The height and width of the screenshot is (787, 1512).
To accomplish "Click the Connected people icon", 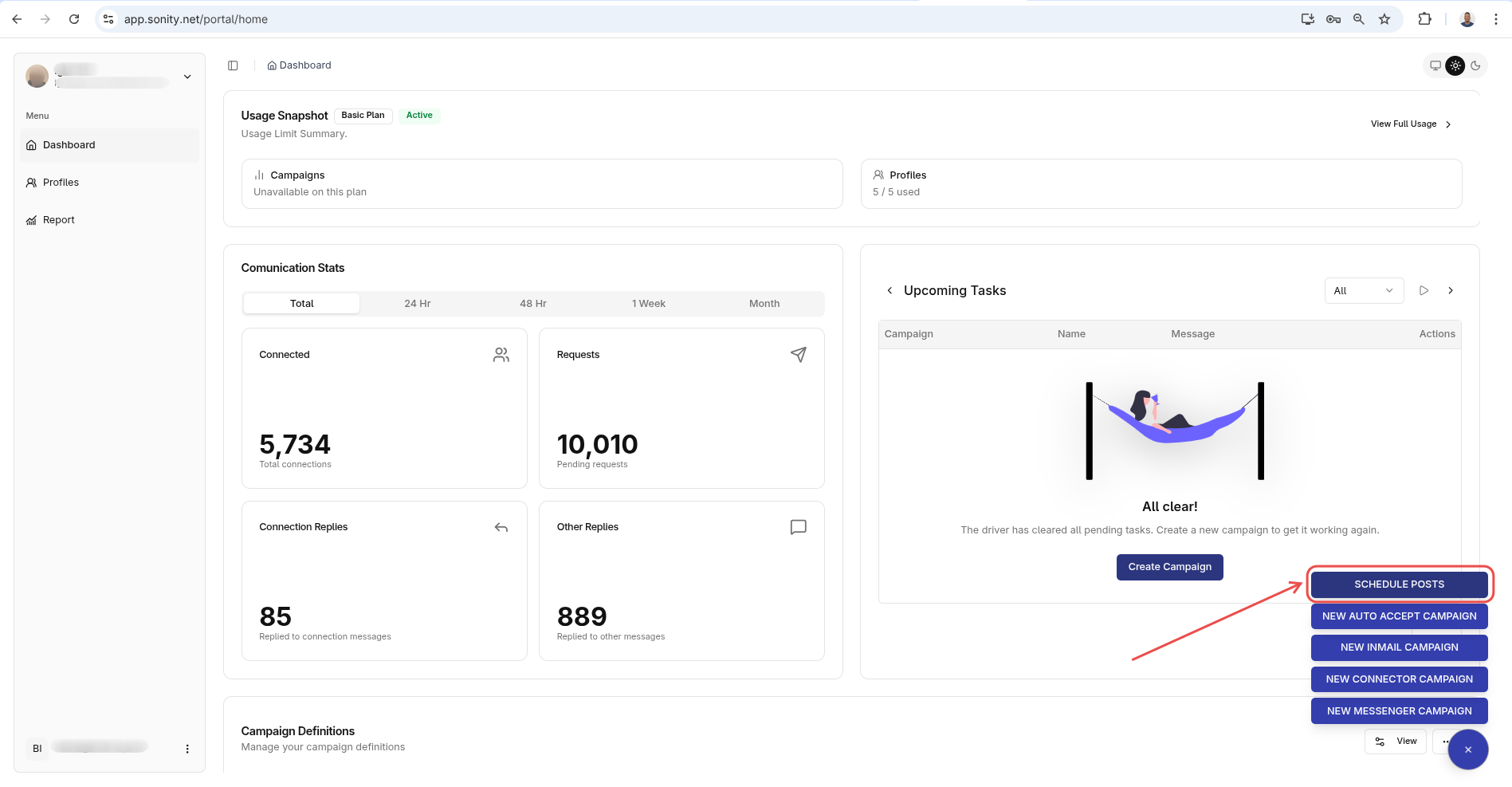I will 501,355.
